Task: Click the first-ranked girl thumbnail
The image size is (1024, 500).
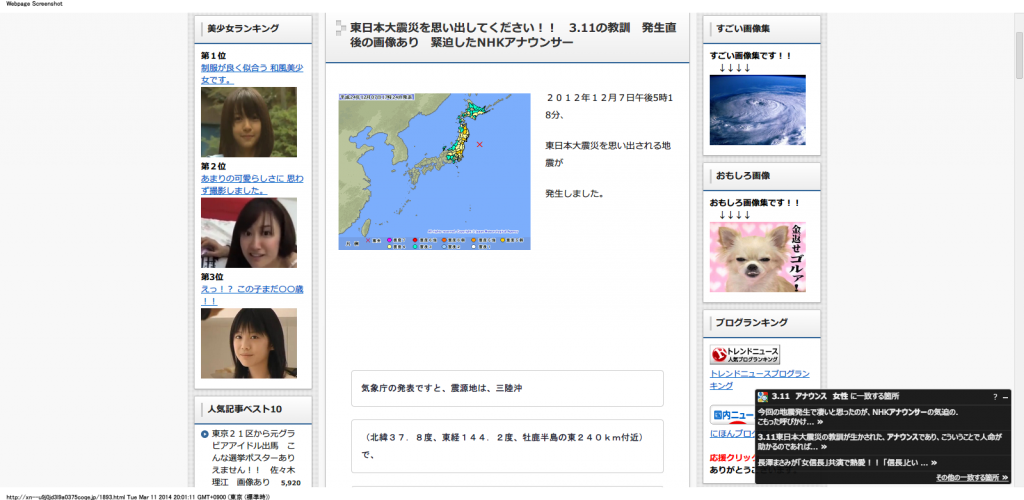Action: (x=249, y=122)
